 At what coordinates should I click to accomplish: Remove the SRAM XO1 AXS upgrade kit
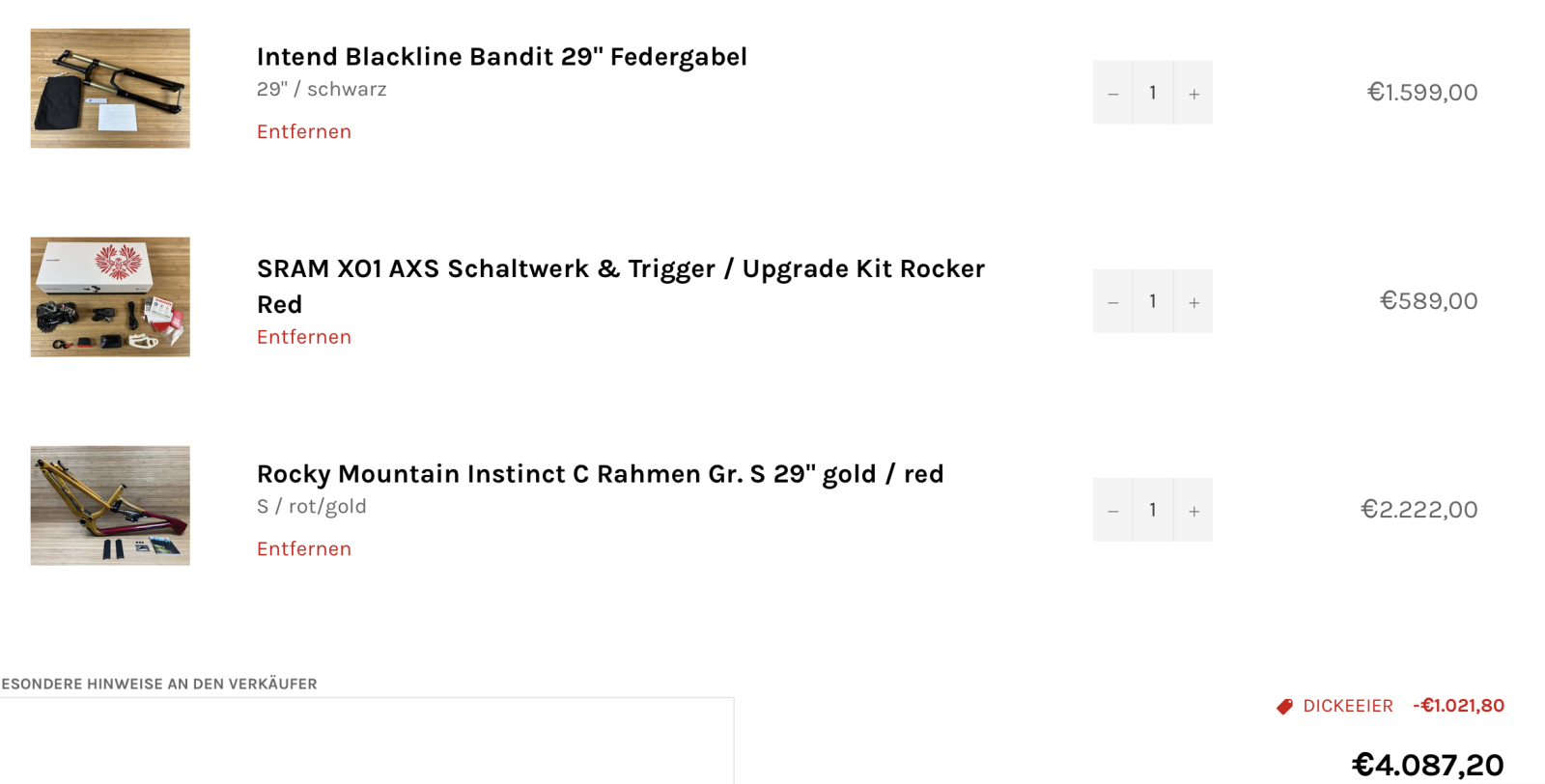(303, 337)
